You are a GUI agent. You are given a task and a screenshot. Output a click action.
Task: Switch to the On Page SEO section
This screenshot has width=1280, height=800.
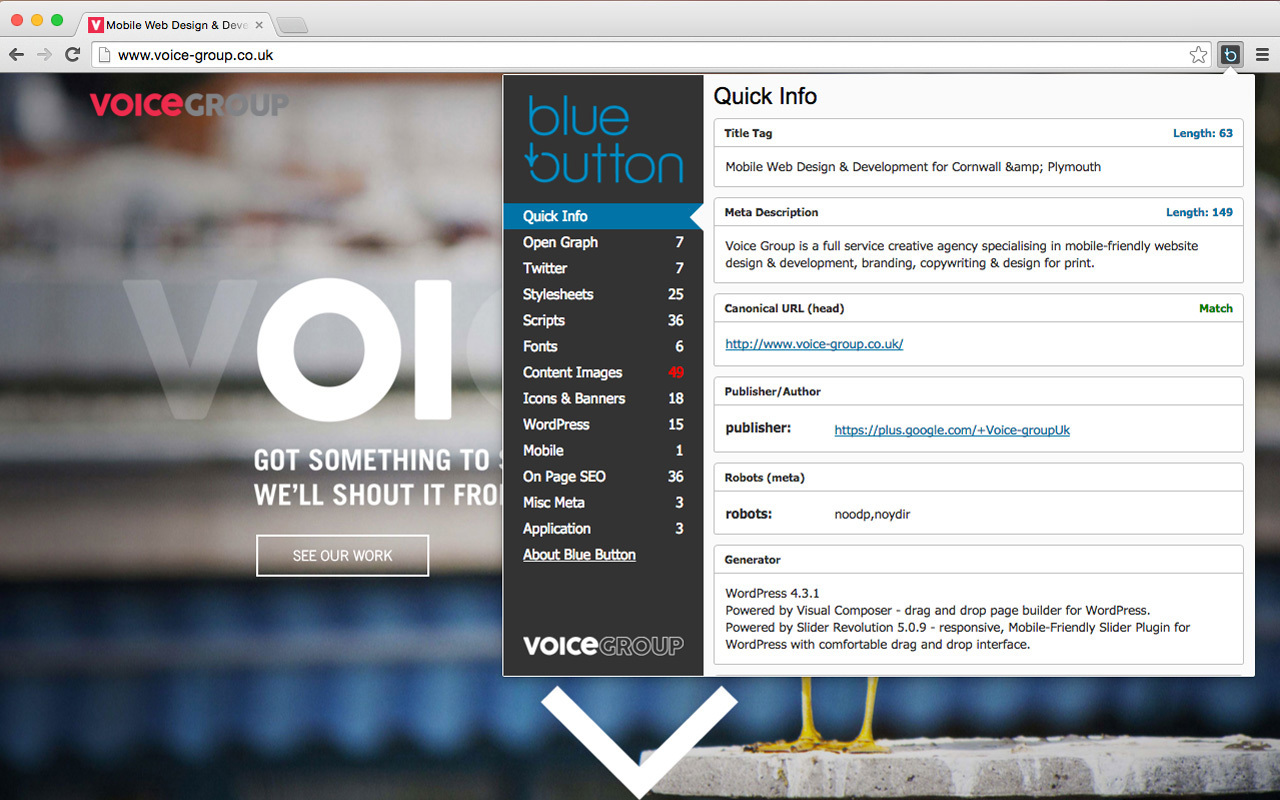(x=563, y=476)
